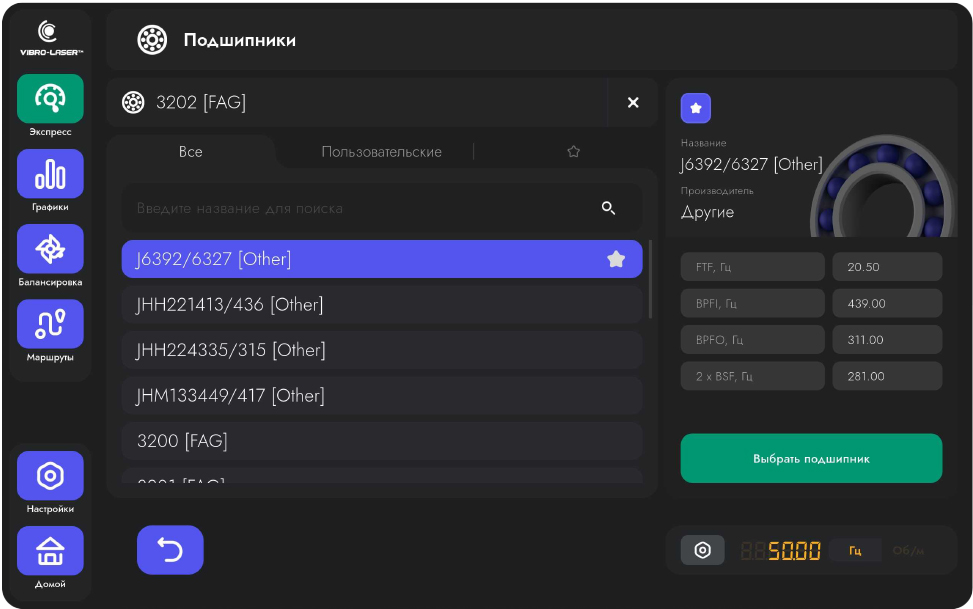This screenshot has width=973, height=609.
Task: Click the Другие manufacturer text
Action: (707, 212)
